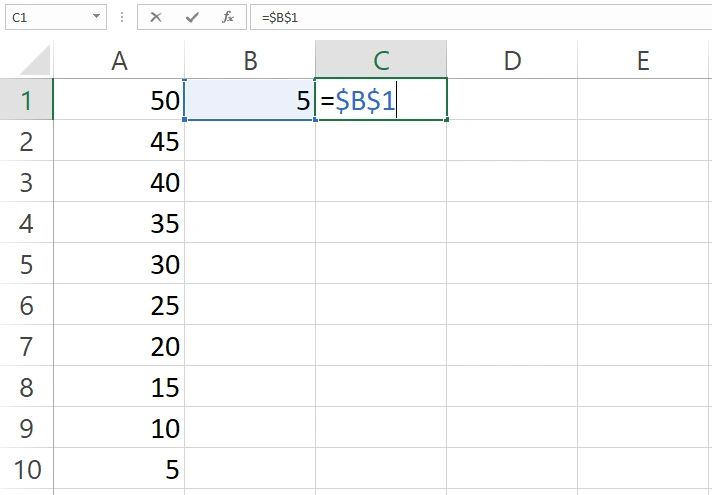Click empty cell C2
This screenshot has height=495, width=712.
pyautogui.click(x=381, y=140)
